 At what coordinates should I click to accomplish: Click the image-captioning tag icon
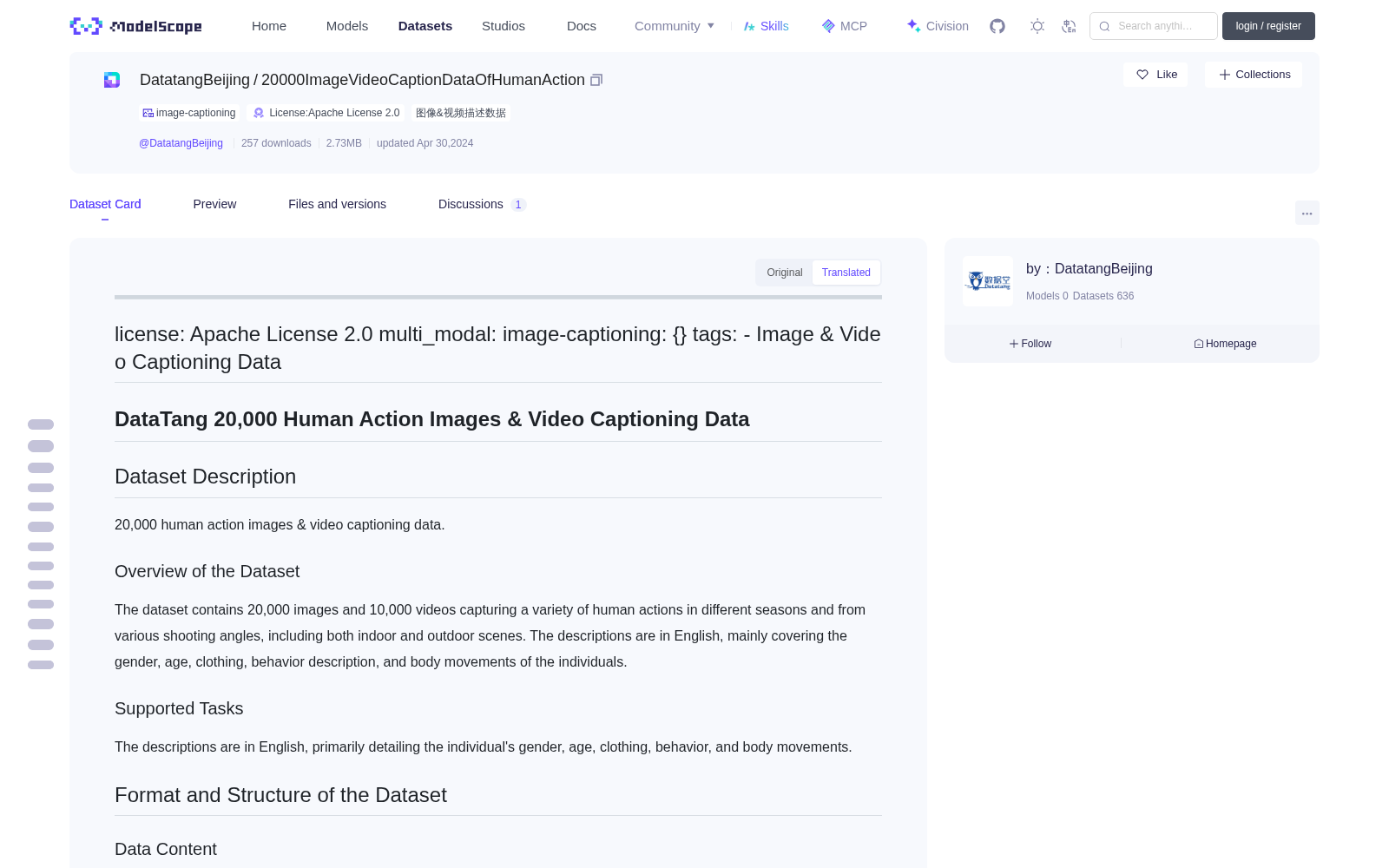(x=148, y=113)
